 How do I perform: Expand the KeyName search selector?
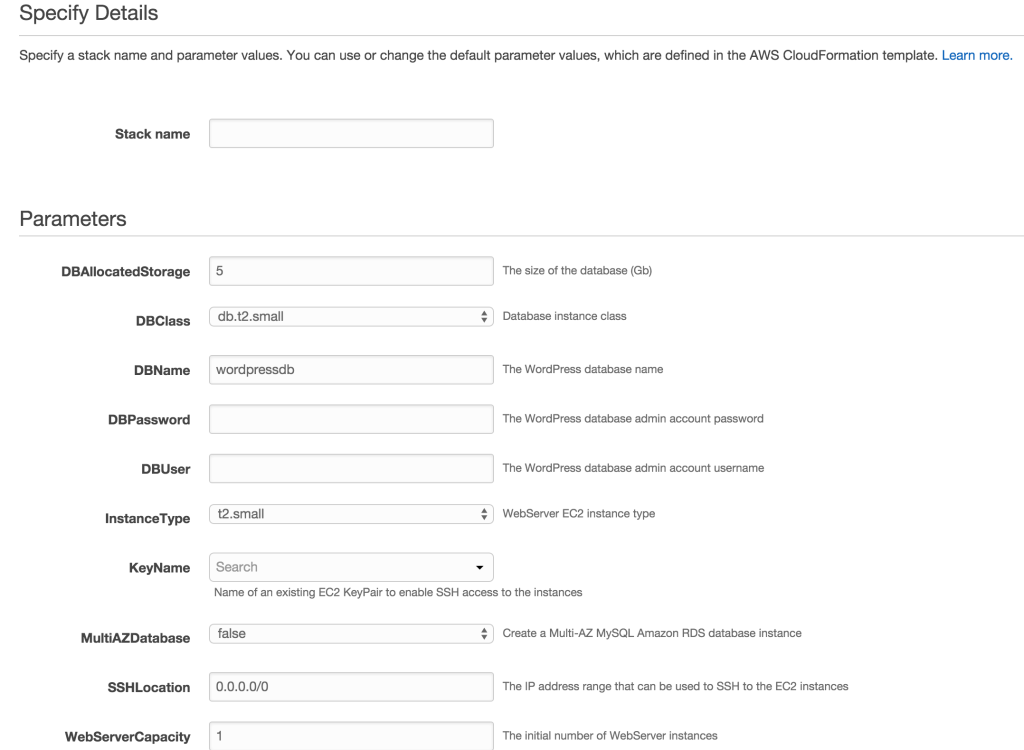pos(350,566)
